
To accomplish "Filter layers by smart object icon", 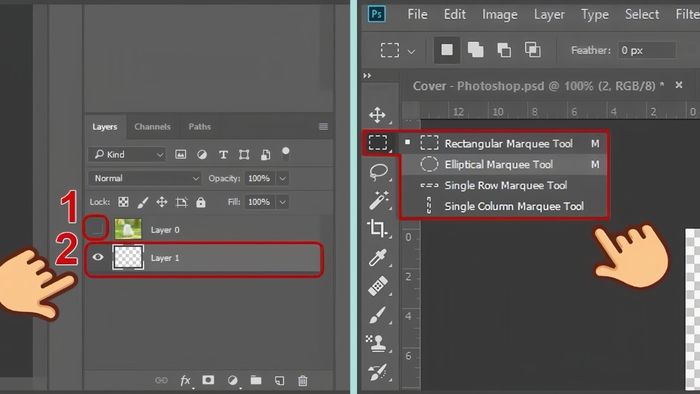I will coord(265,154).
